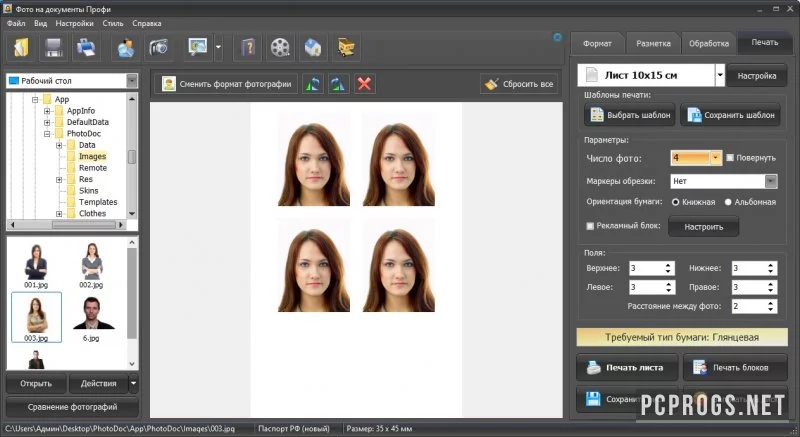800x437 pixels.
Task: Click the Настроить button
Action: coord(704,226)
